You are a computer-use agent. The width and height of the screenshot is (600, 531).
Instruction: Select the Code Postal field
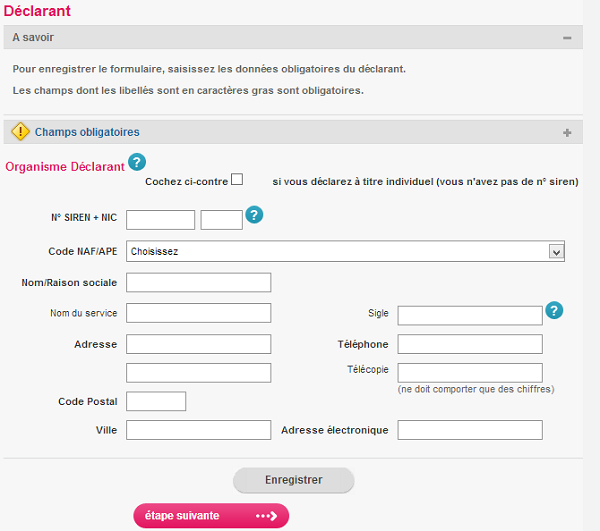tap(156, 401)
